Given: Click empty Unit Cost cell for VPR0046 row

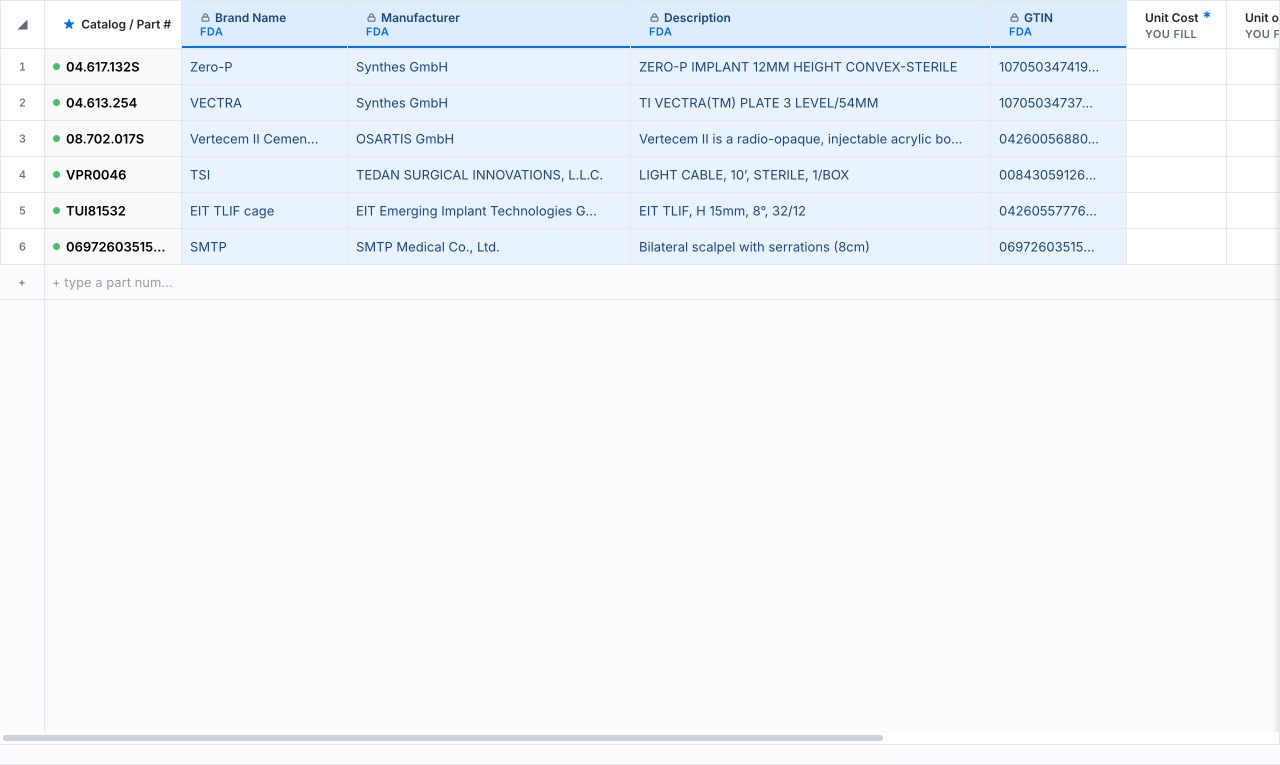Looking at the screenshot, I should [x=1177, y=175].
